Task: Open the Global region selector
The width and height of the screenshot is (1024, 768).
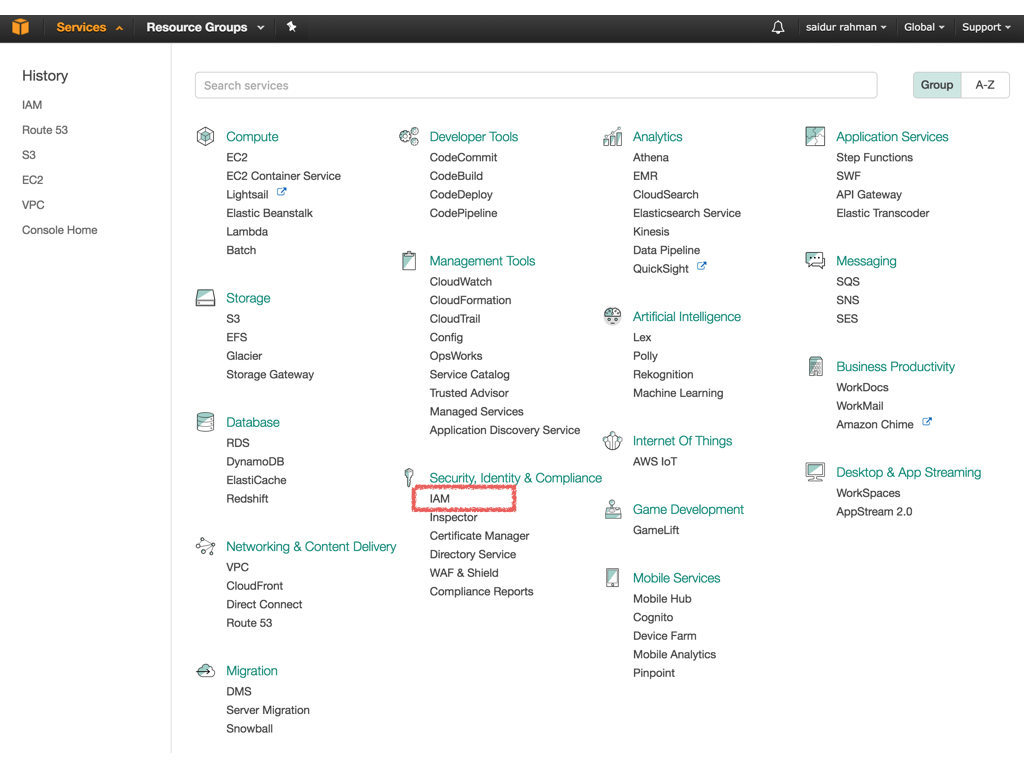Action: 923,27
